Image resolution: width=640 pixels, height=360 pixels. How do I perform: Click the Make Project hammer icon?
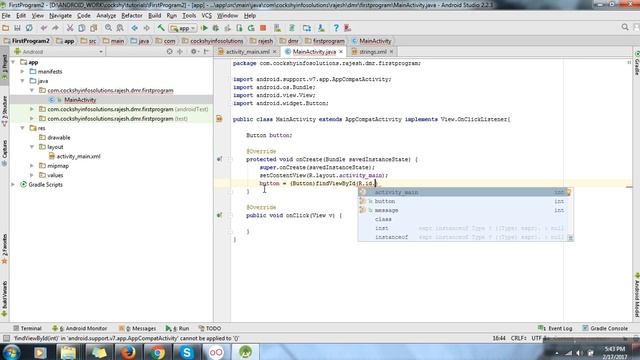coord(161,28)
